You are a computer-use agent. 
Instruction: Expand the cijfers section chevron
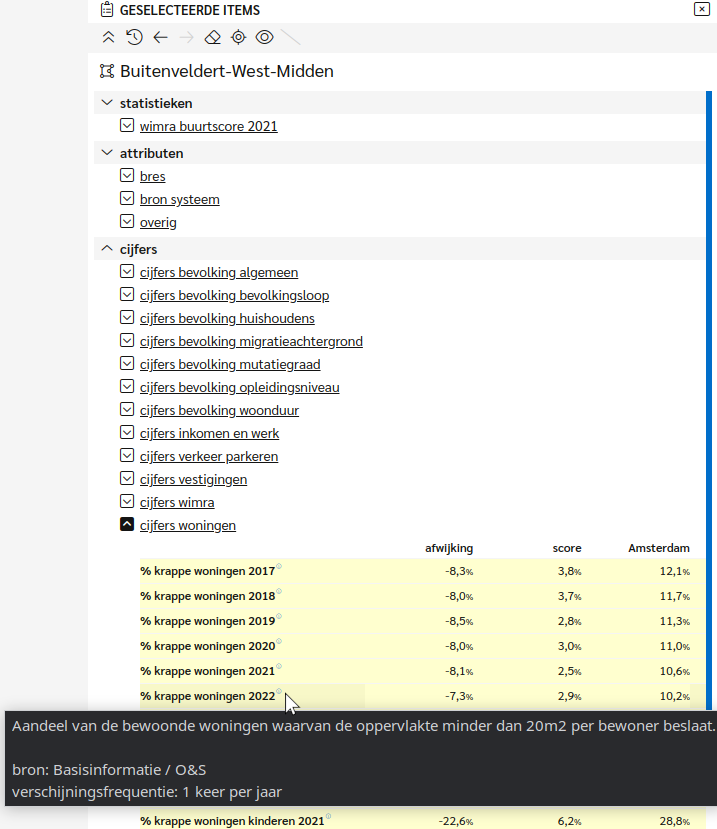pyautogui.click(x=107, y=248)
